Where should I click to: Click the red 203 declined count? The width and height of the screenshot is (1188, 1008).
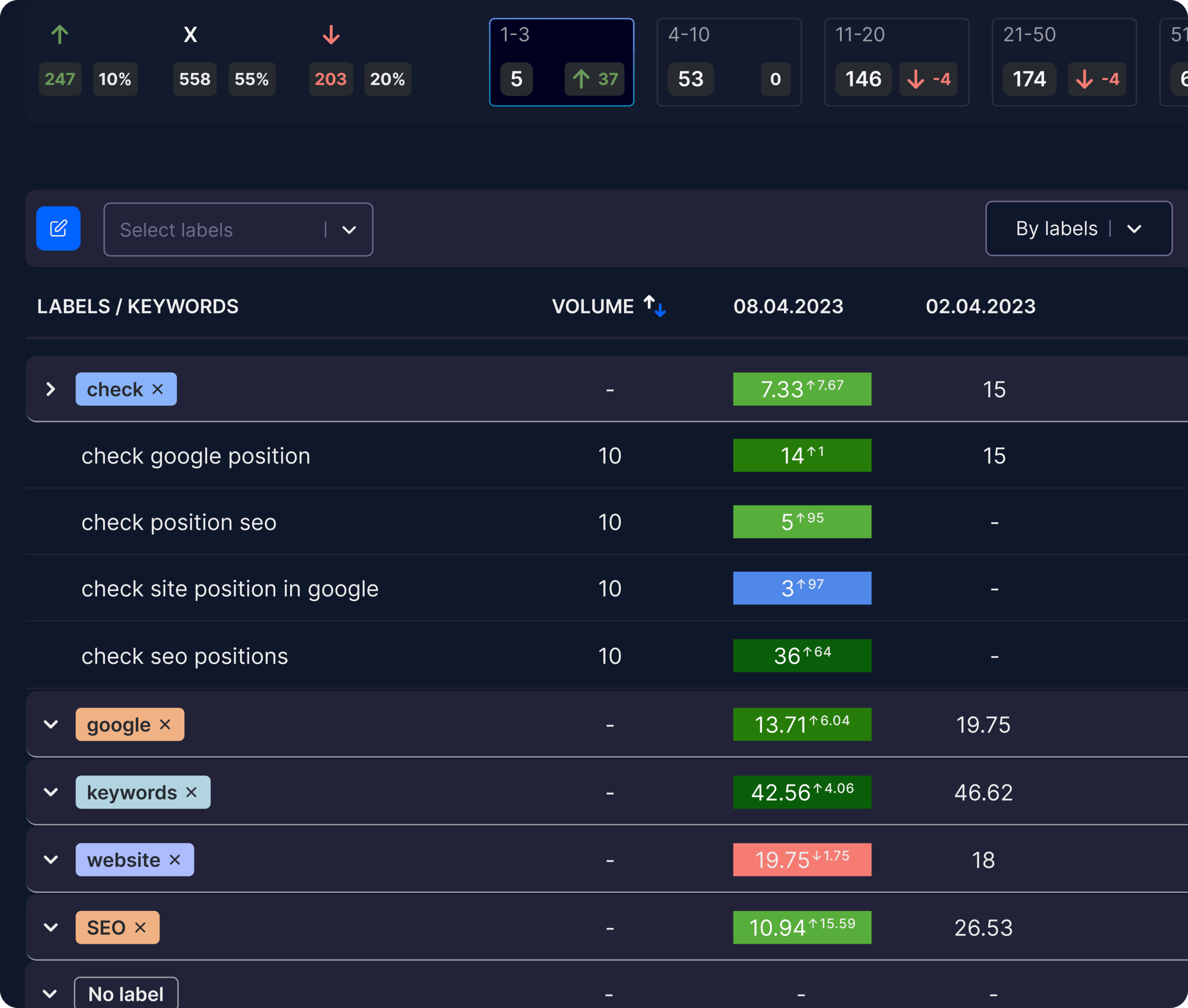point(331,79)
